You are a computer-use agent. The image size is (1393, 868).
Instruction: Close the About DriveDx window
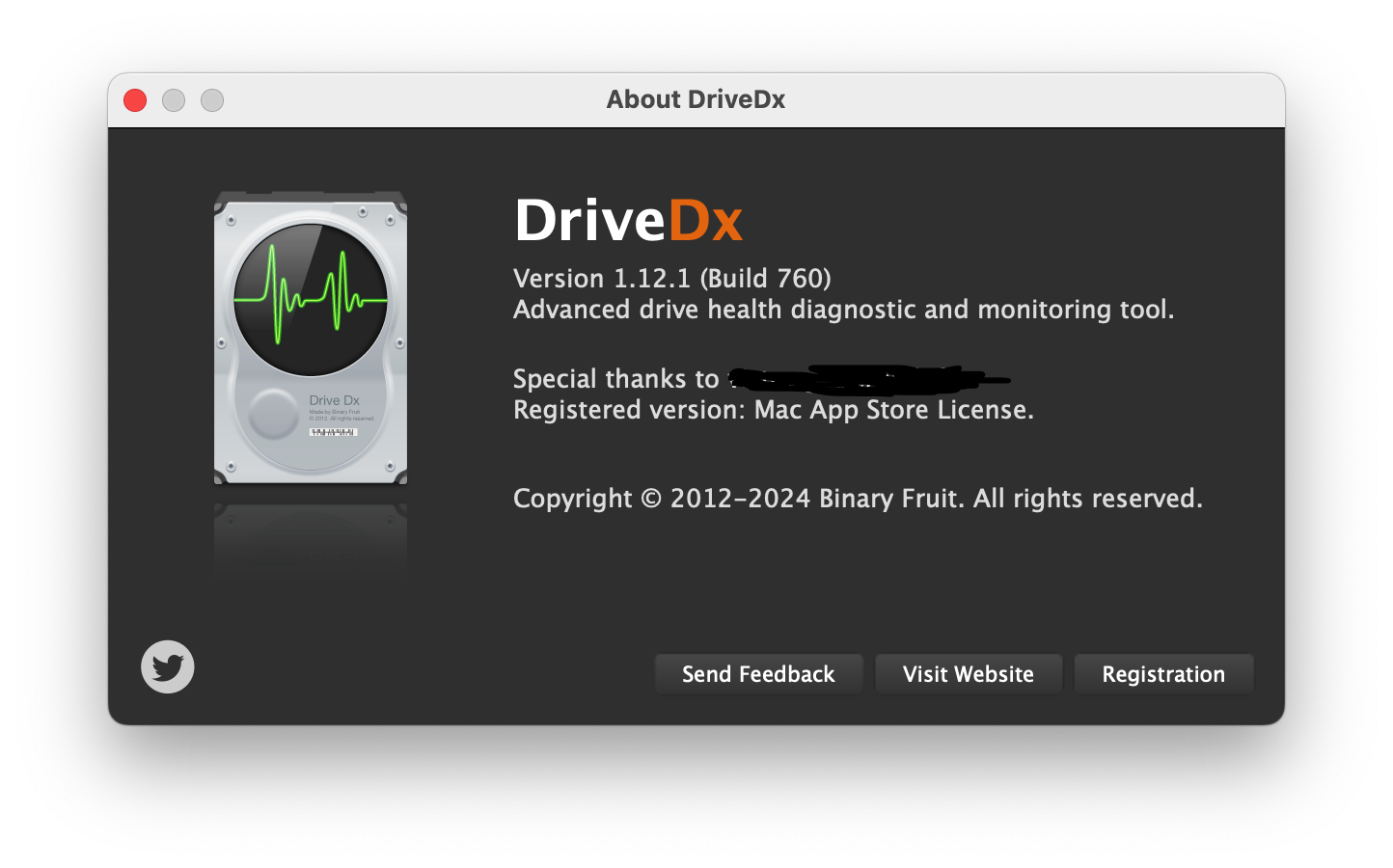click(135, 100)
